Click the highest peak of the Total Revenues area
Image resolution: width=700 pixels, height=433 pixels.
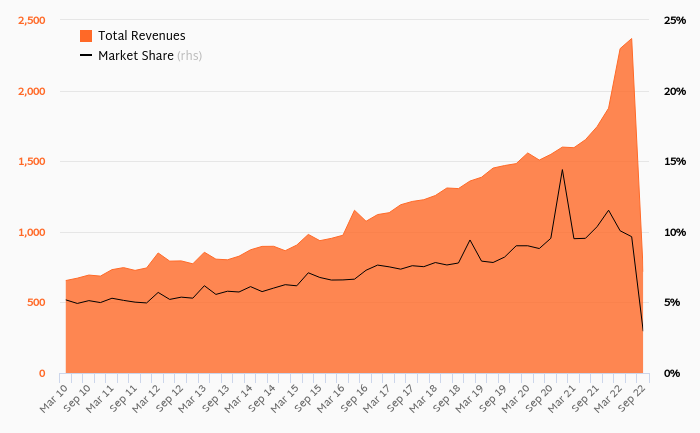[631, 39]
